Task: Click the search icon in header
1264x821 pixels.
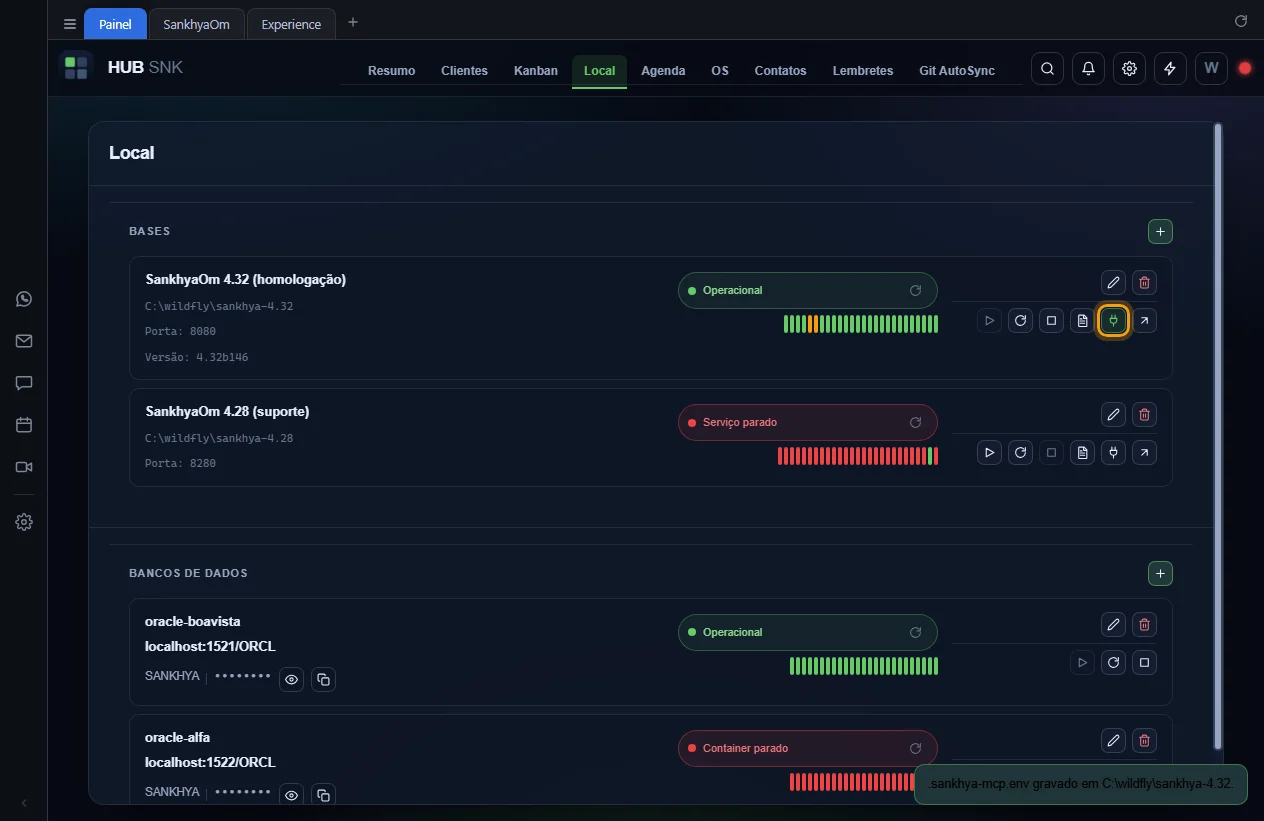Action: (1047, 69)
